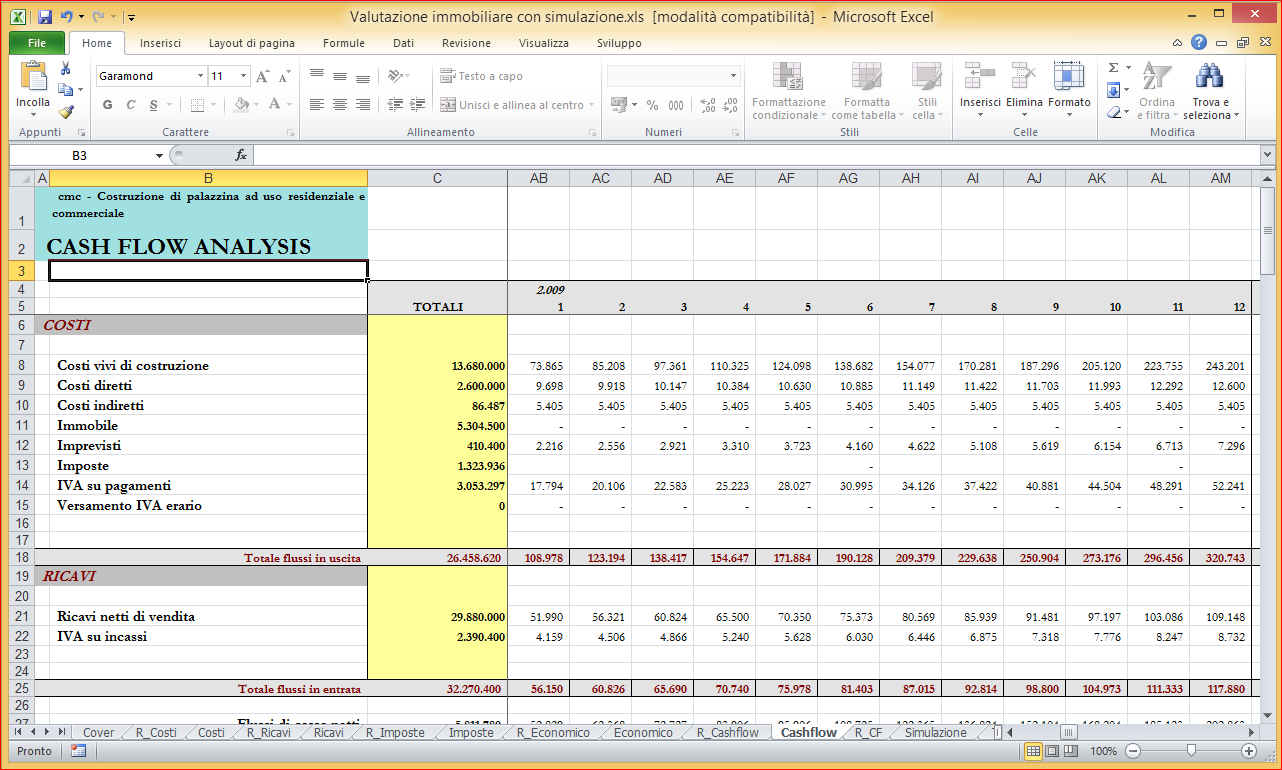Screen dimensions: 1282x770
Task: Click the zoom slider handle
Action: tap(1190, 751)
